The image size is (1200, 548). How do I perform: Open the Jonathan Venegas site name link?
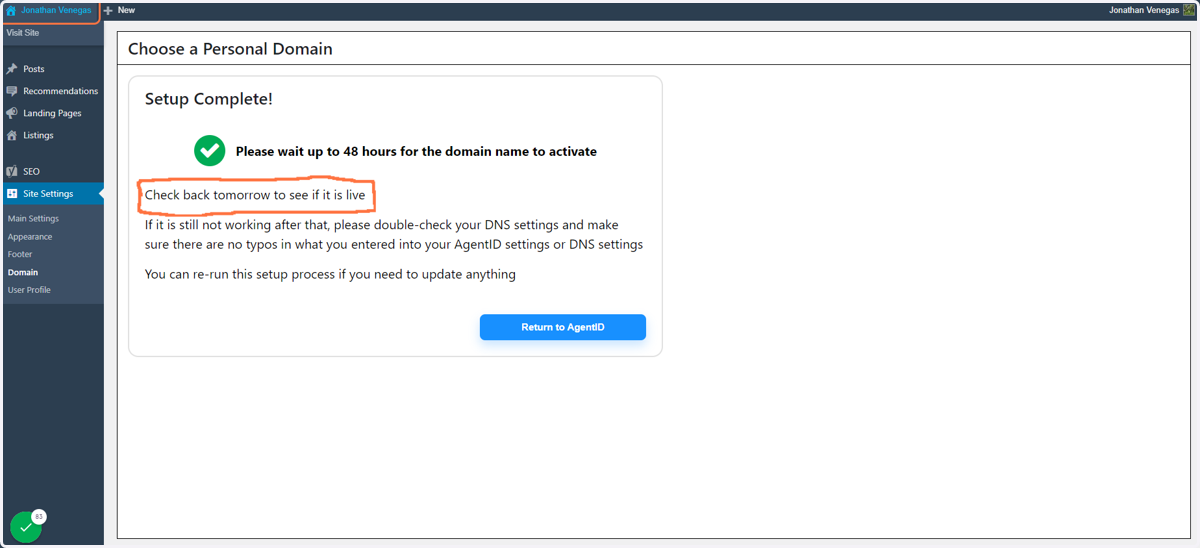56,10
